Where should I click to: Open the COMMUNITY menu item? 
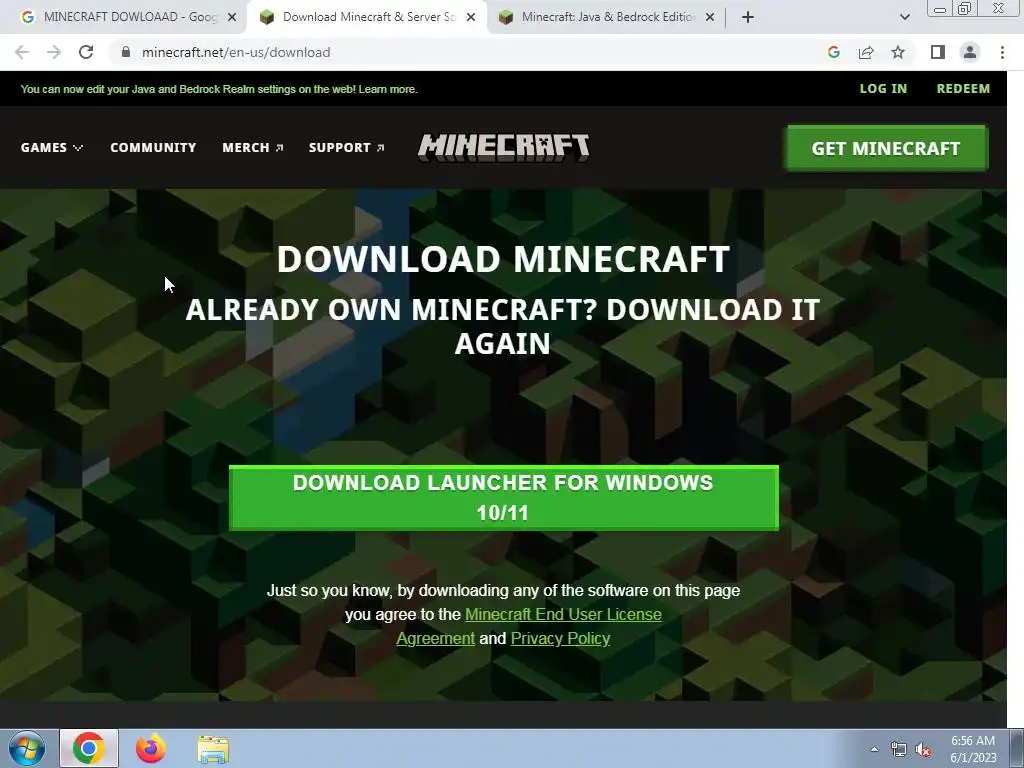click(153, 148)
